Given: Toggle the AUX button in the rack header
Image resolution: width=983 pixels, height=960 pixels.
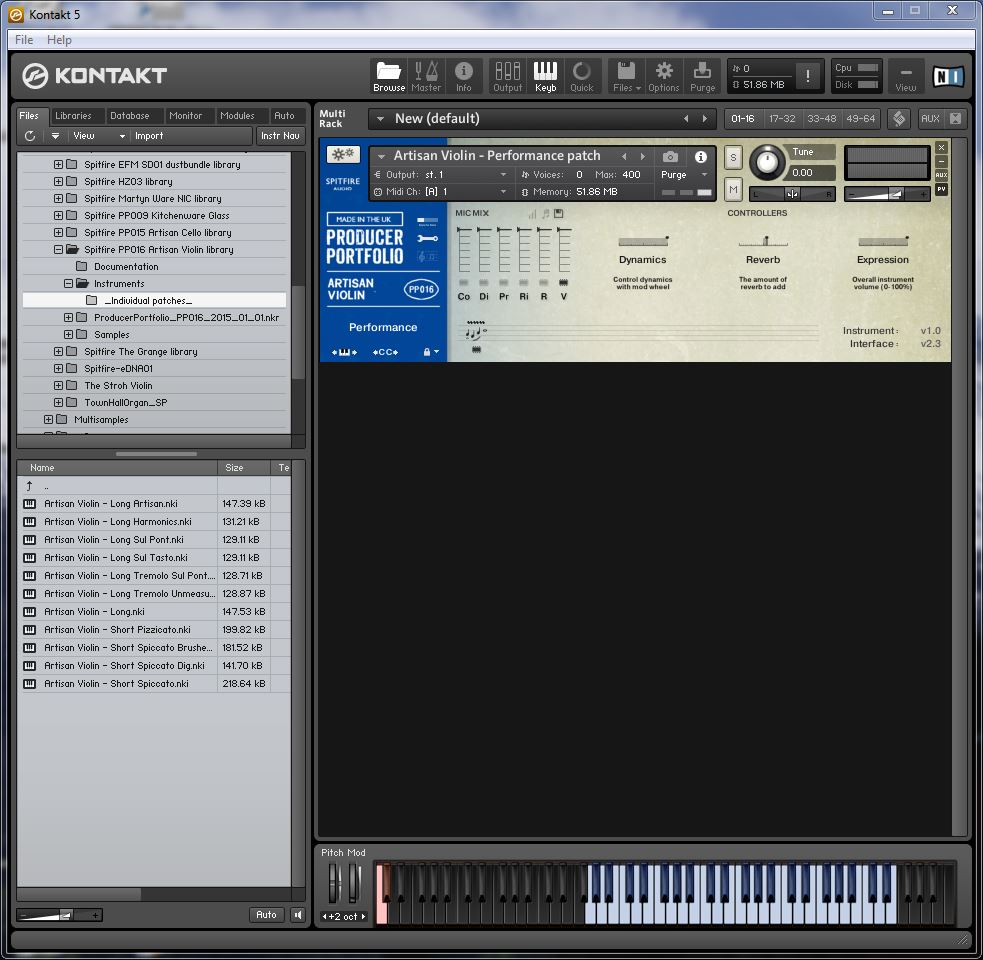Looking at the screenshot, I should (x=930, y=119).
